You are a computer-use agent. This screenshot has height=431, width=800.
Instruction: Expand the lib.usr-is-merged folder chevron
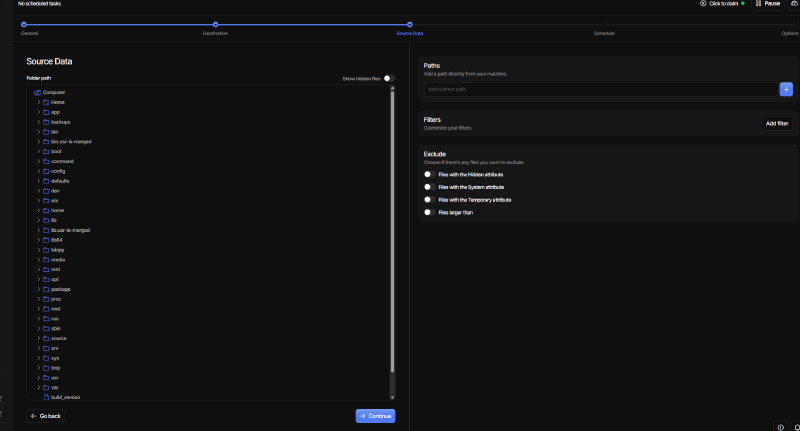click(x=39, y=230)
